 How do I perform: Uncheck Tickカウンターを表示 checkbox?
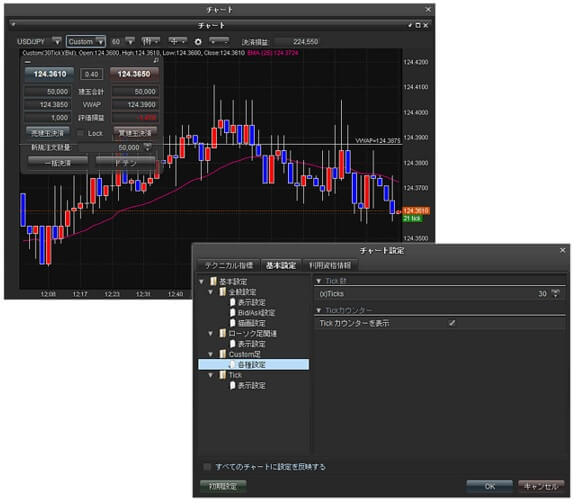(452, 323)
